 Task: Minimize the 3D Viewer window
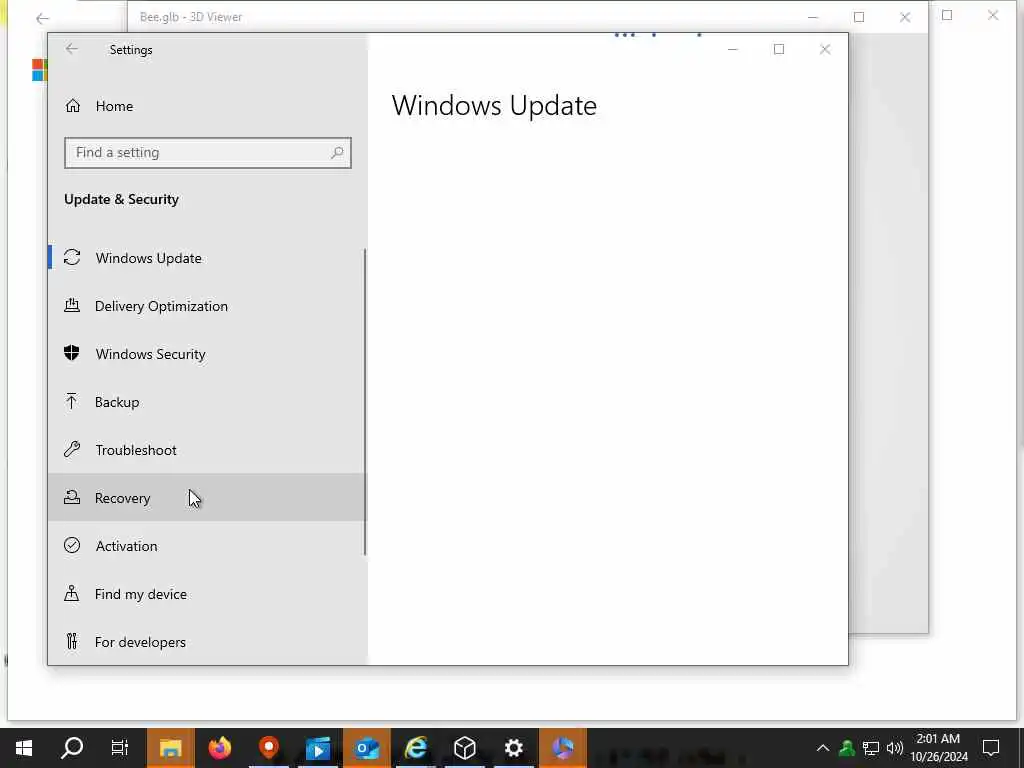(813, 17)
